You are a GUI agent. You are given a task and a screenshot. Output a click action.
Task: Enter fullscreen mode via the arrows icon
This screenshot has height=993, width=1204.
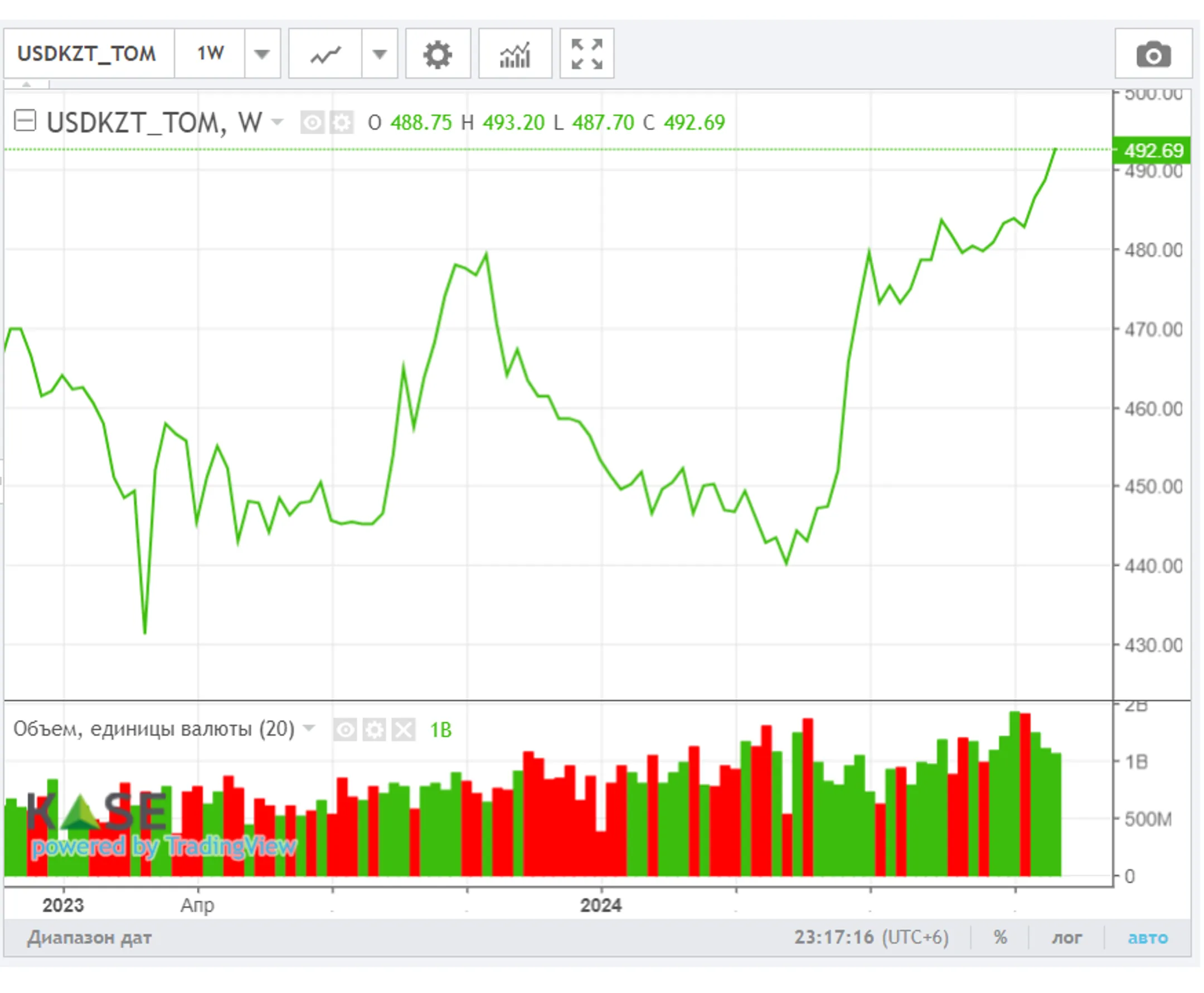coord(586,55)
